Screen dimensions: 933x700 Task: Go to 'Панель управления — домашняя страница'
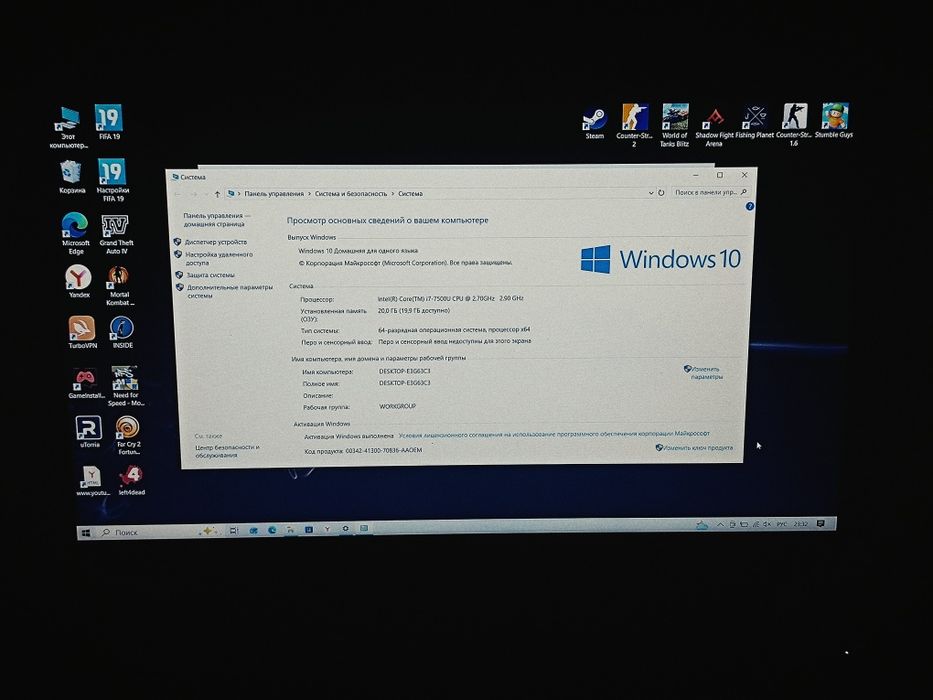(x=217, y=220)
